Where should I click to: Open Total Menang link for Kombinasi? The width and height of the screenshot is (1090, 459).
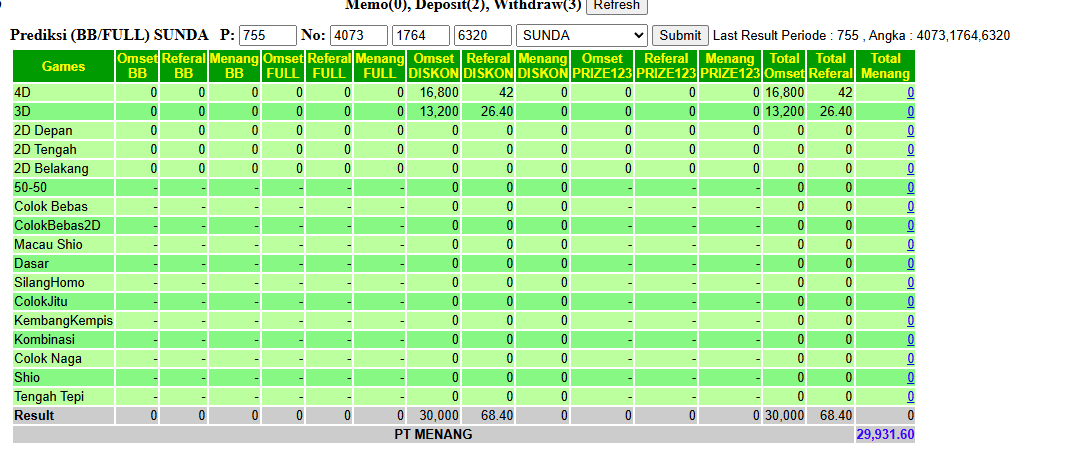(911, 340)
